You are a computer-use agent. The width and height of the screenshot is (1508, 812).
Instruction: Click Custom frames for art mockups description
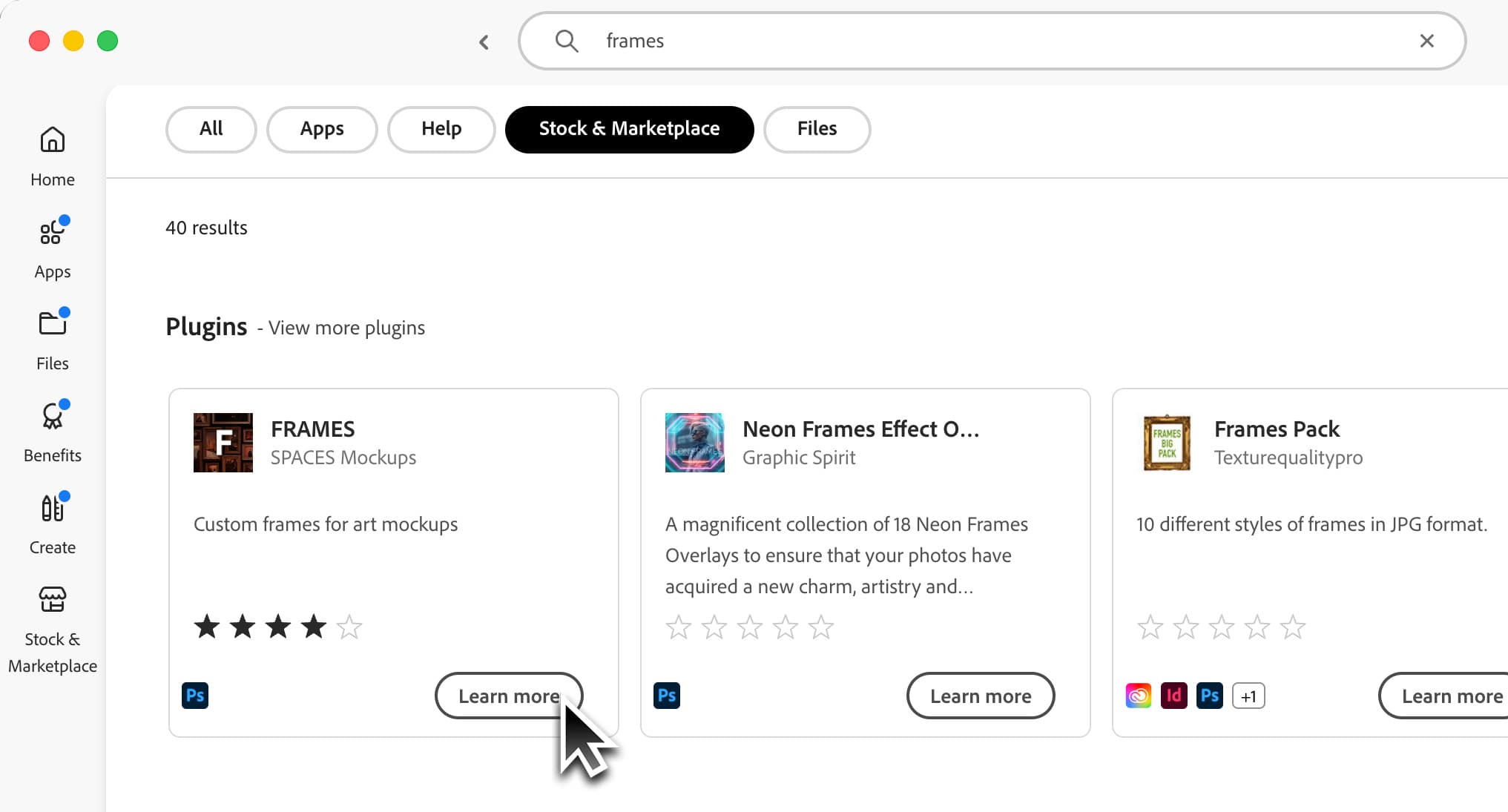click(326, 524)
